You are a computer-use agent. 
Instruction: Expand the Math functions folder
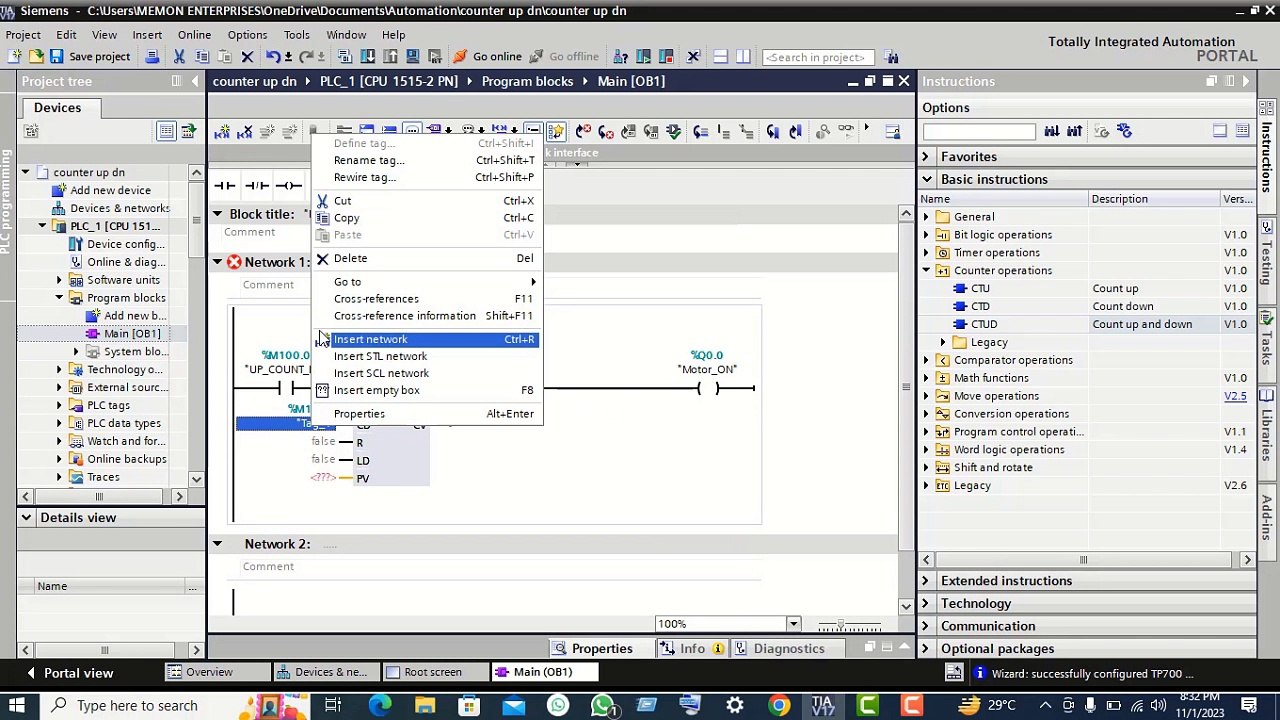coord(926,378)
